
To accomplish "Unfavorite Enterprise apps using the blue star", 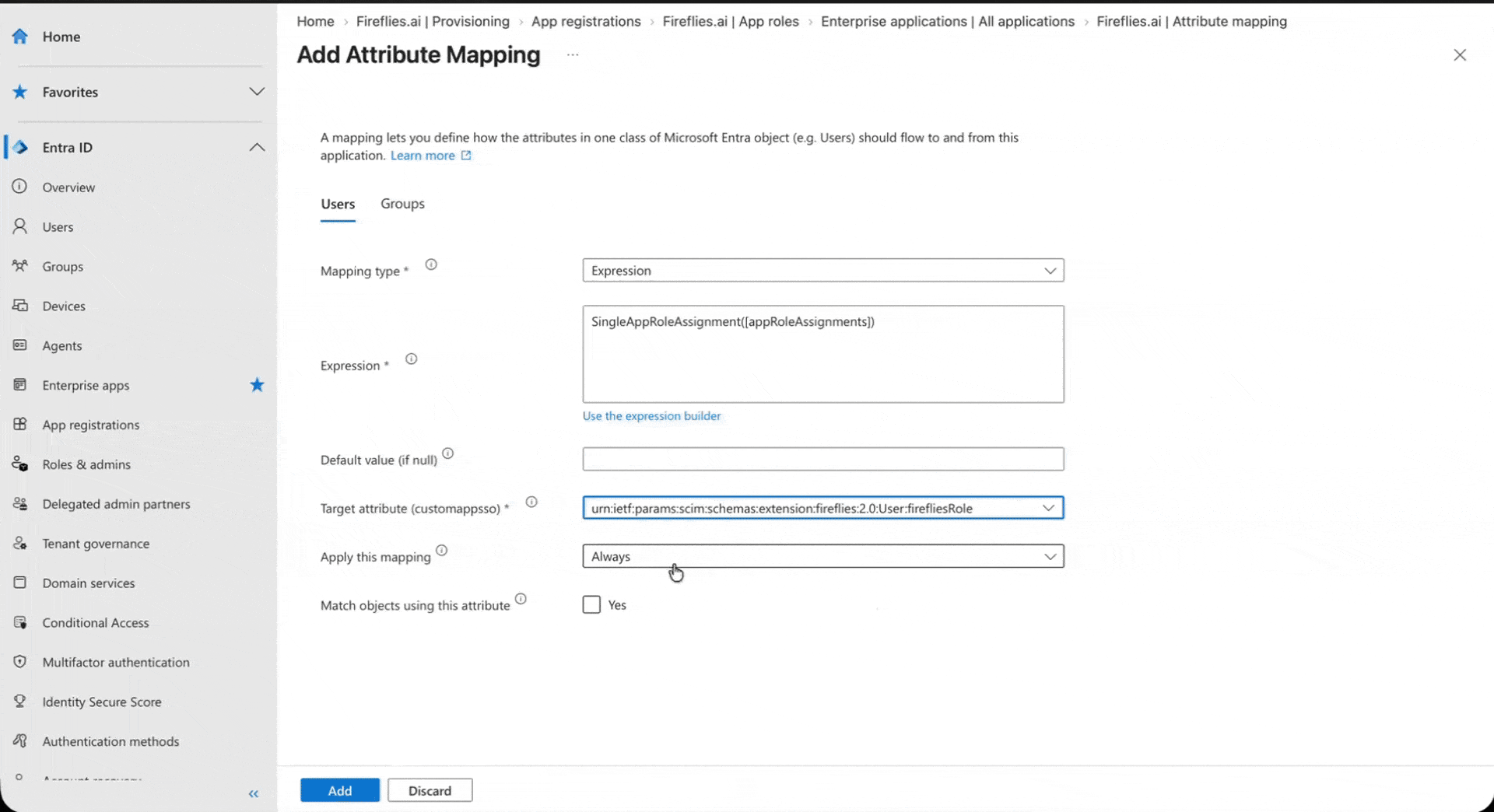I will tap(257, 385).
